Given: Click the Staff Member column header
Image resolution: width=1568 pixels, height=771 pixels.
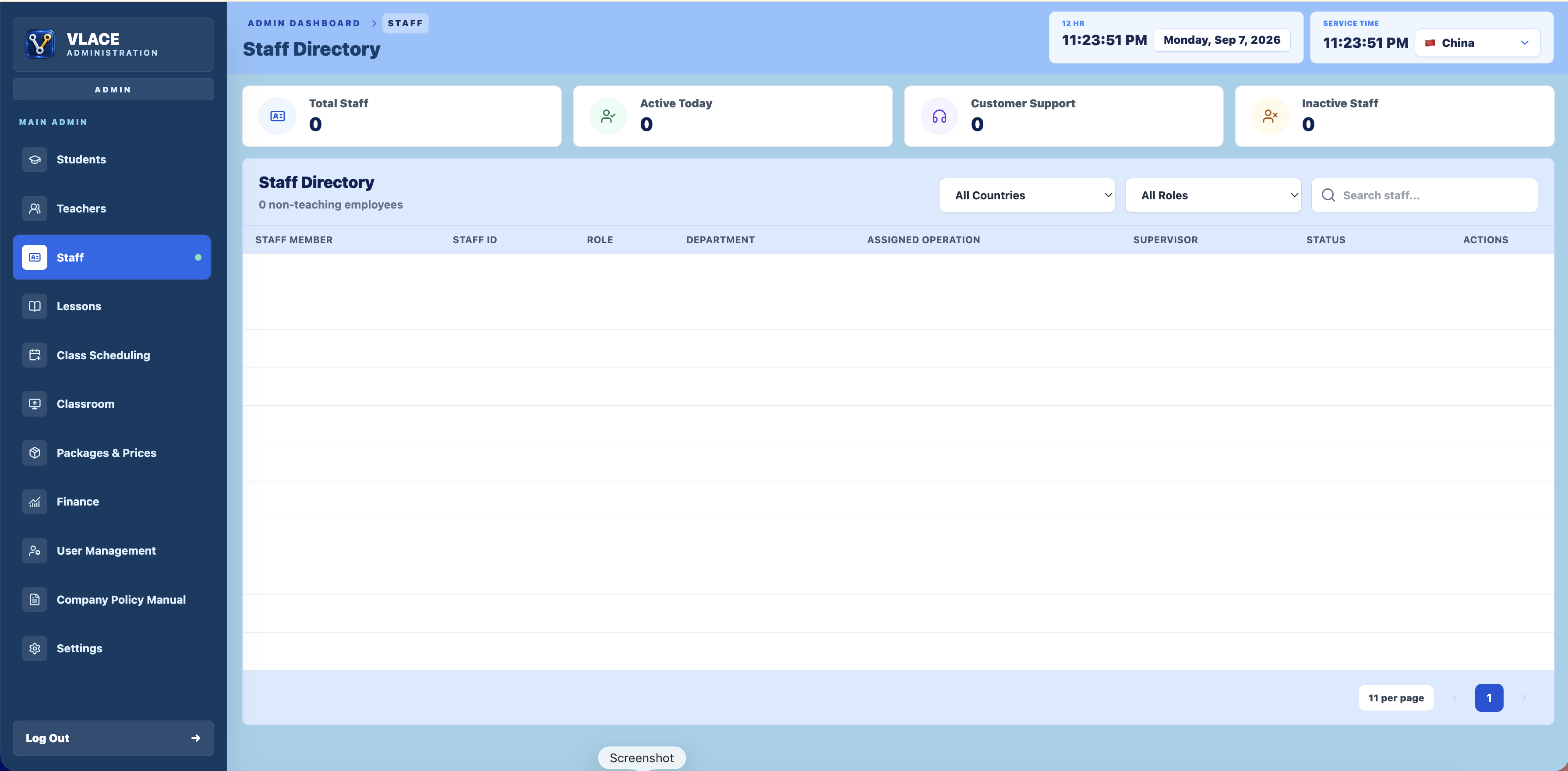Looking at the screenshot, I should tap(294, 240).
